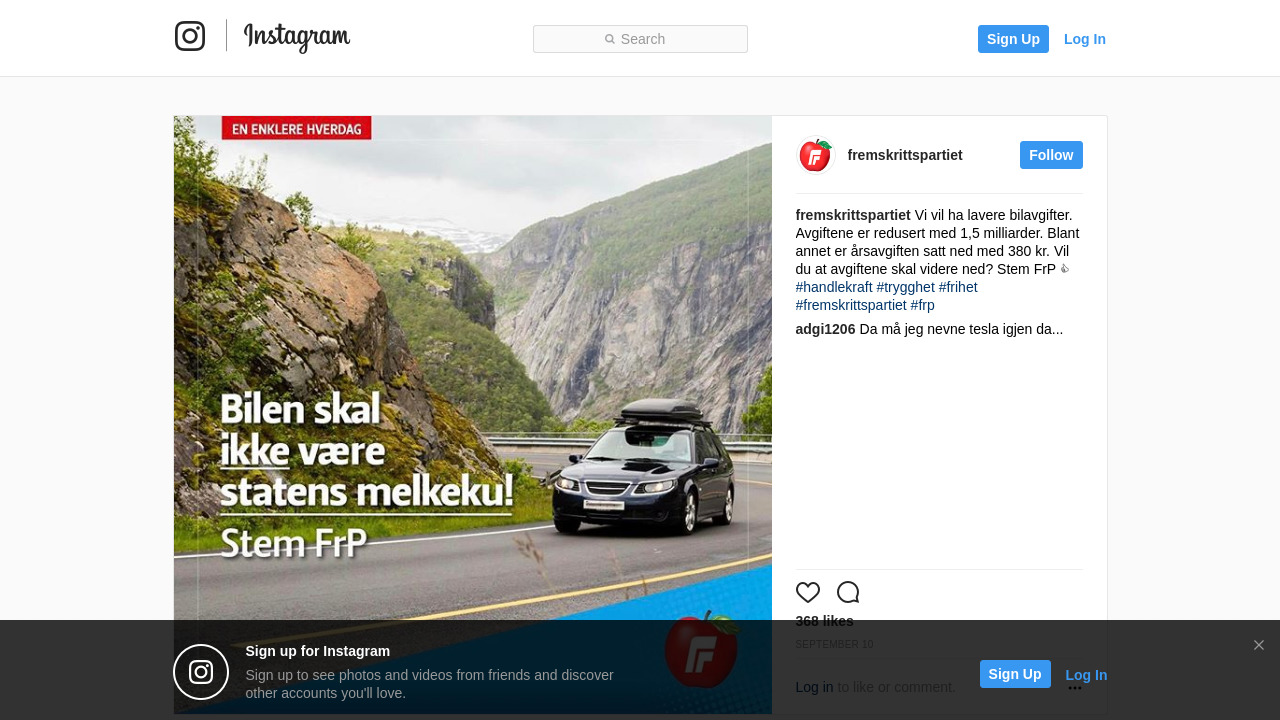Click the Instagram camera logo icon

[x=190, y=36]
